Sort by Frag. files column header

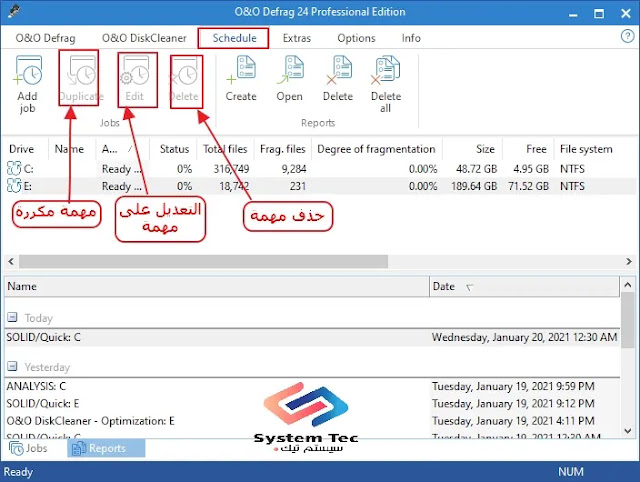pyautogui.click(x=282, y=149)
